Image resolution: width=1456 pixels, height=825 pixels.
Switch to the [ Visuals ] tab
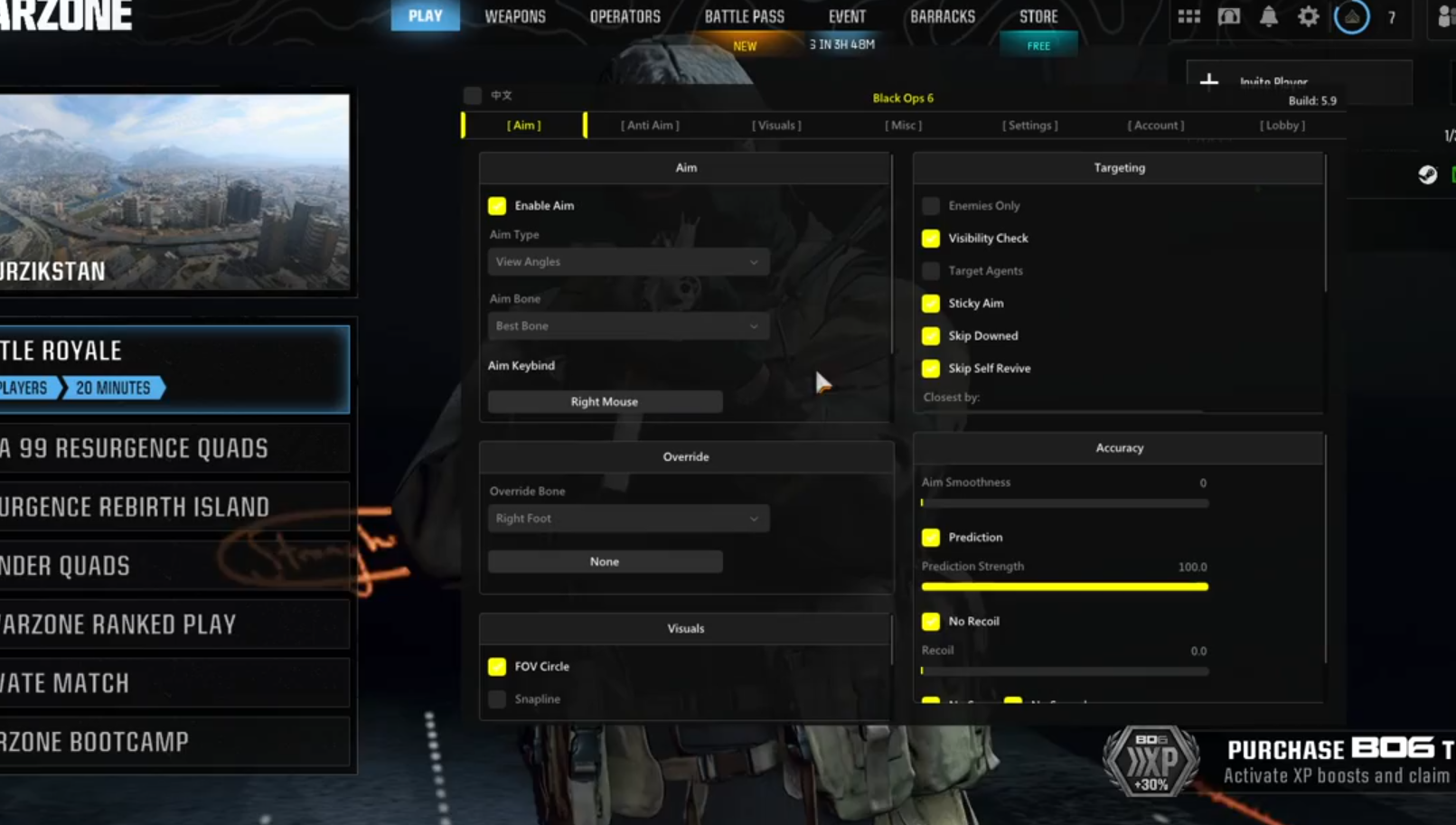(776, 126)
